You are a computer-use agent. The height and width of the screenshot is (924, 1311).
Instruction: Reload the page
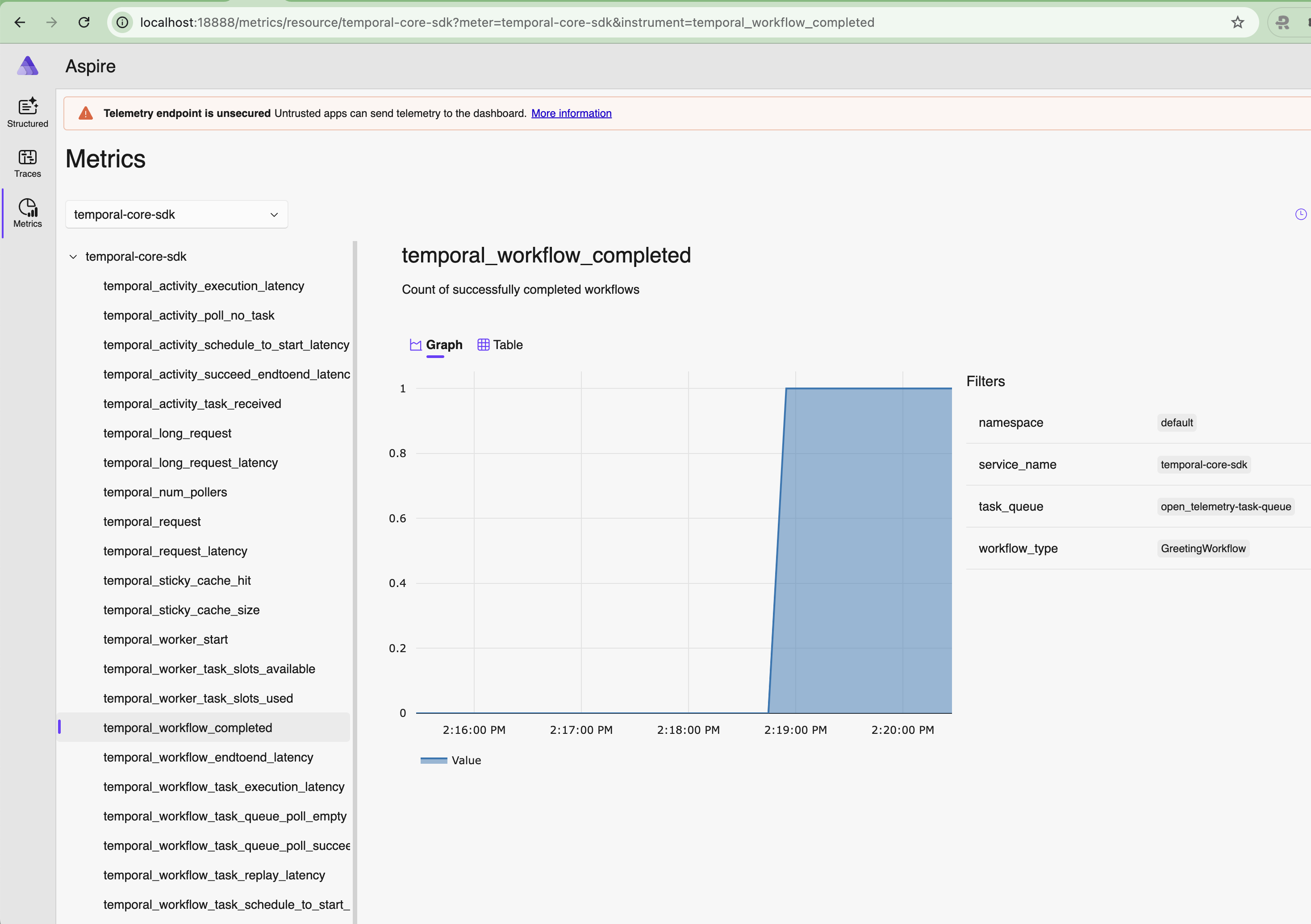click(84, 22)
